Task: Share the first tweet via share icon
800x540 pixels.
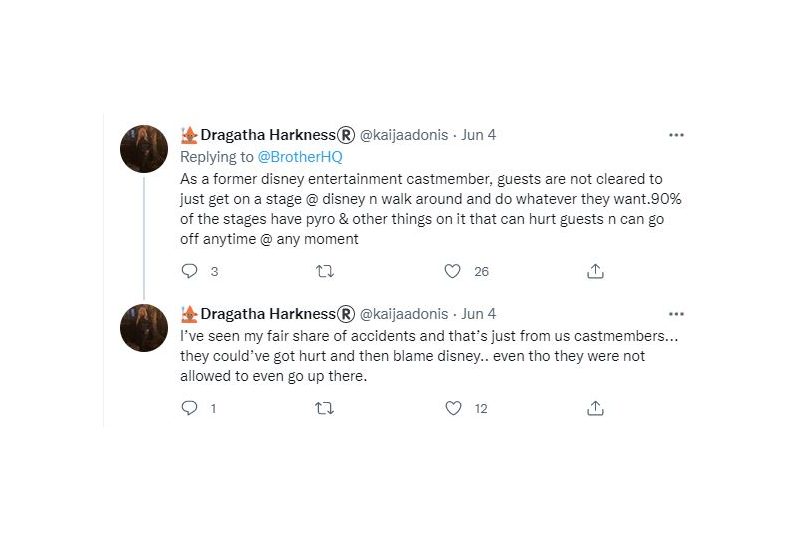Action: coord(595,271)
